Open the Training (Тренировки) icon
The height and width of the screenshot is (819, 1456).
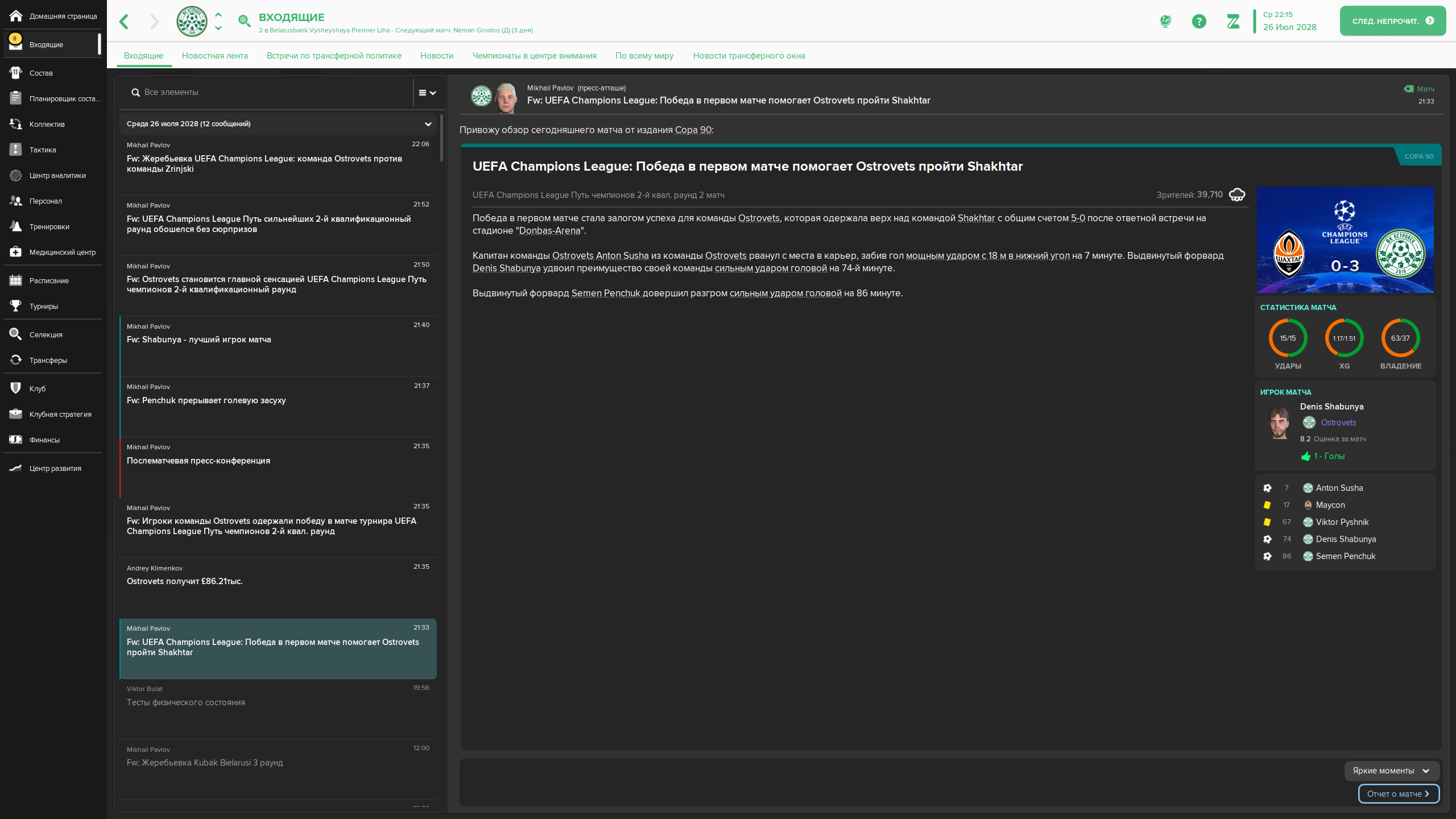coord(16,226)
